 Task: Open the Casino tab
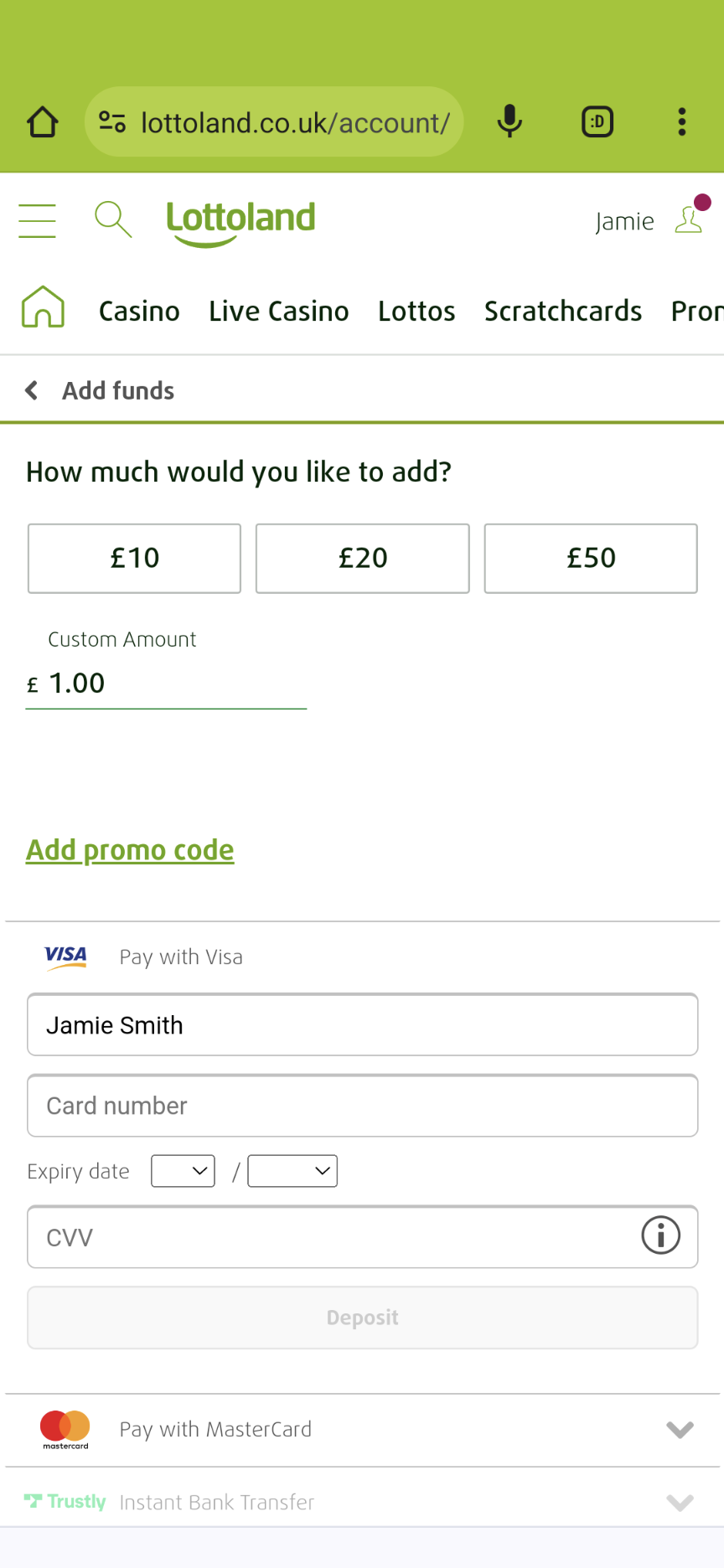[139, 312]
